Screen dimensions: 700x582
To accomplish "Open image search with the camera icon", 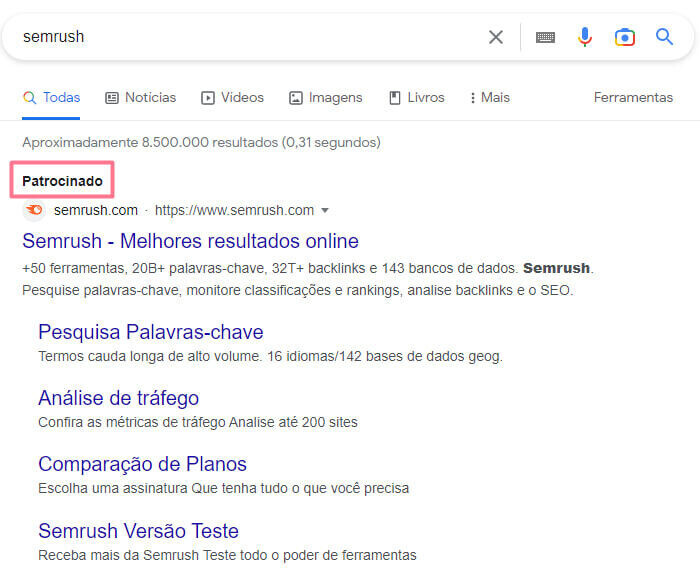I will [625, 37].
